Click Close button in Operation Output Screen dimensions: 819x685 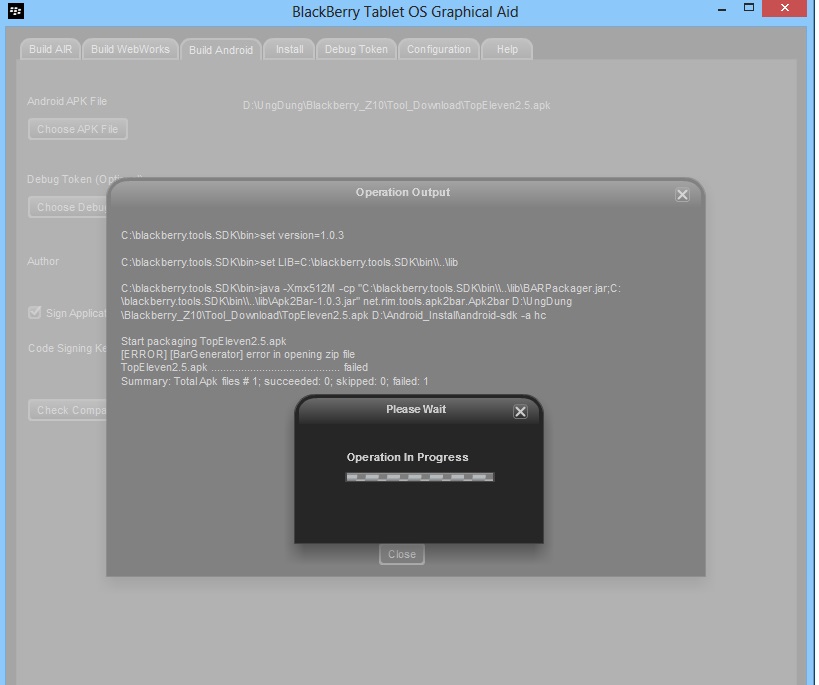coord(402,554)
